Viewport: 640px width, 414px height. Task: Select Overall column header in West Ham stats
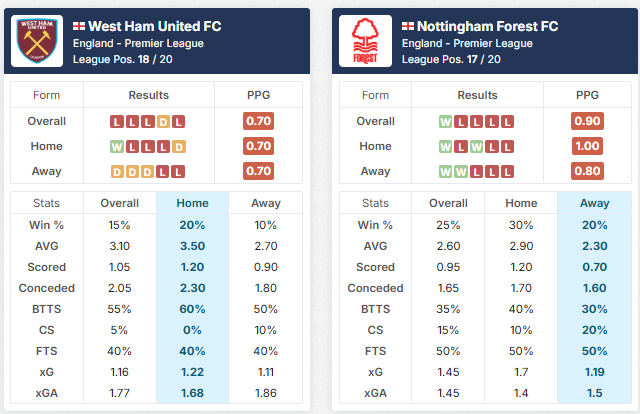120,203
